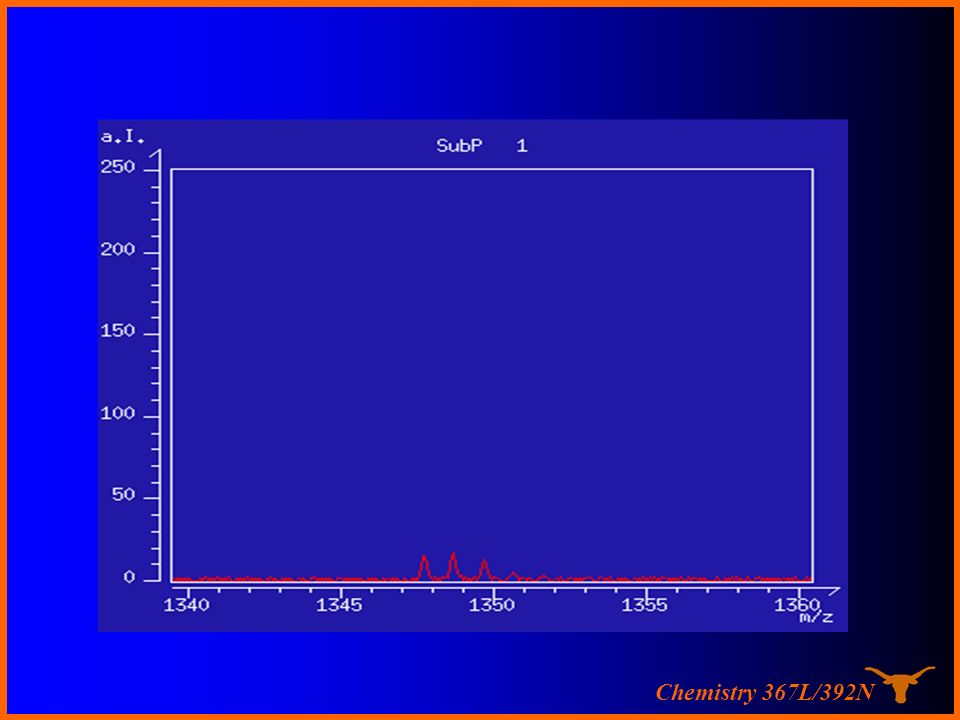
Task: Click the 1340 x-axis value
Action: (x=186, y=605)
